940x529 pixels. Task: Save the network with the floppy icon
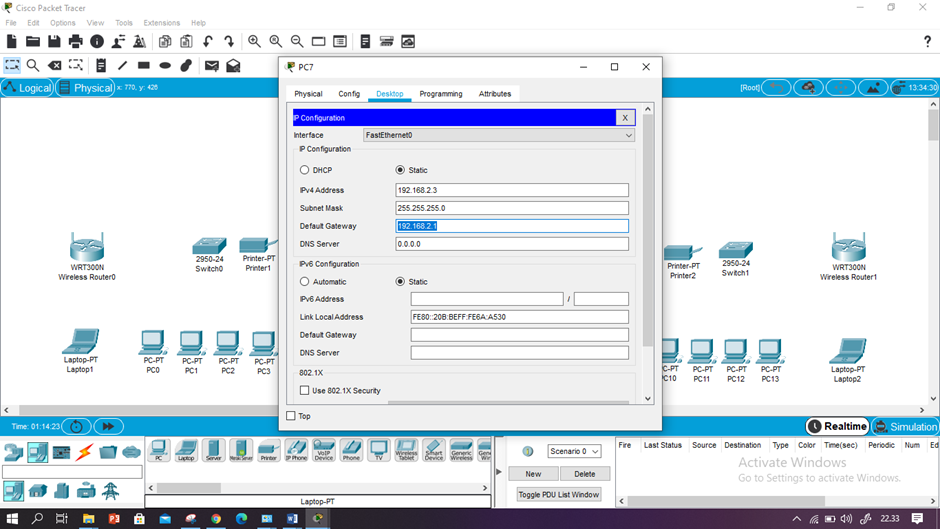(x=54, y=41)
